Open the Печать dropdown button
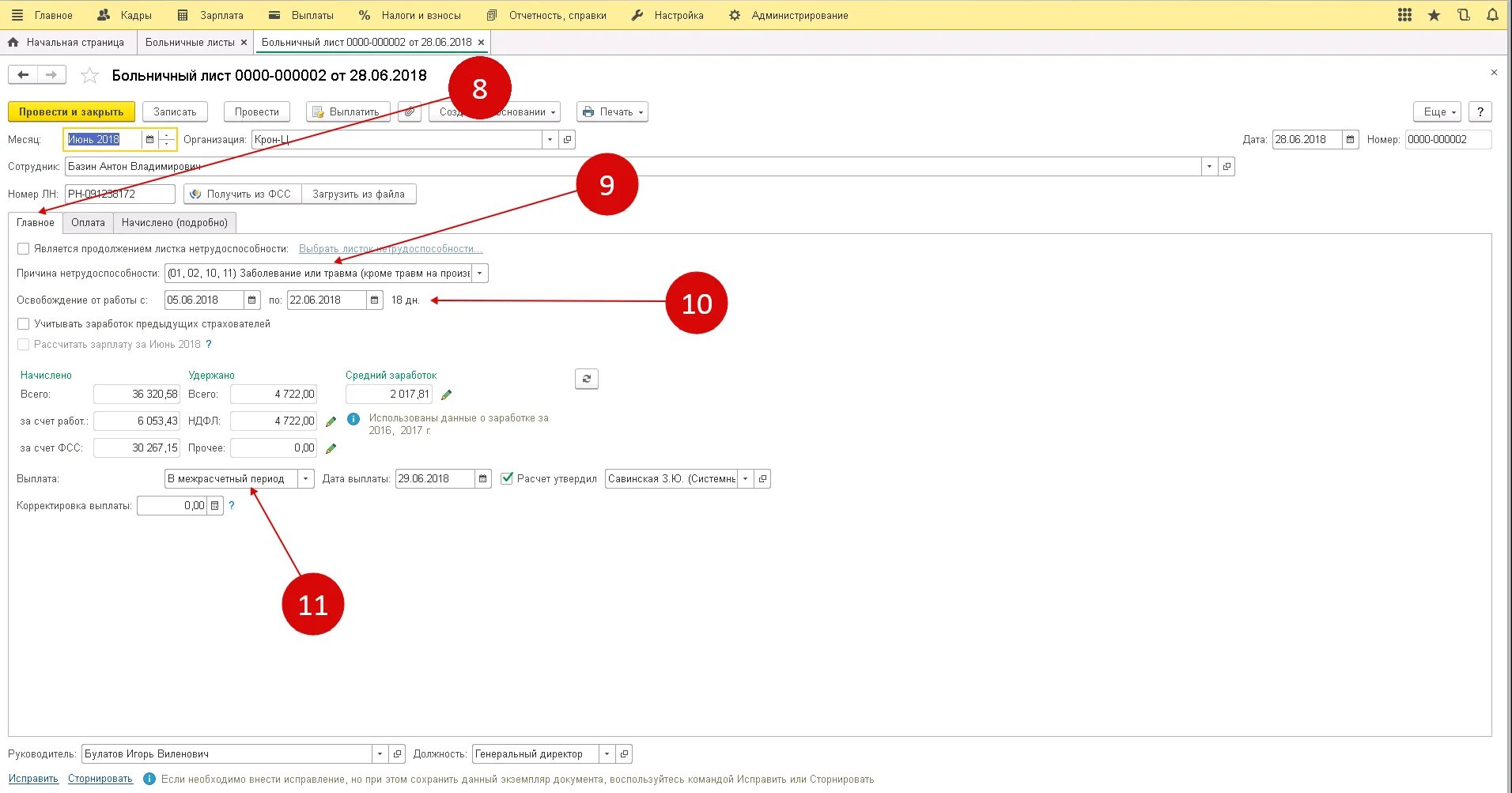Viewport: 1512px width, 793px height. click(612, 111)
